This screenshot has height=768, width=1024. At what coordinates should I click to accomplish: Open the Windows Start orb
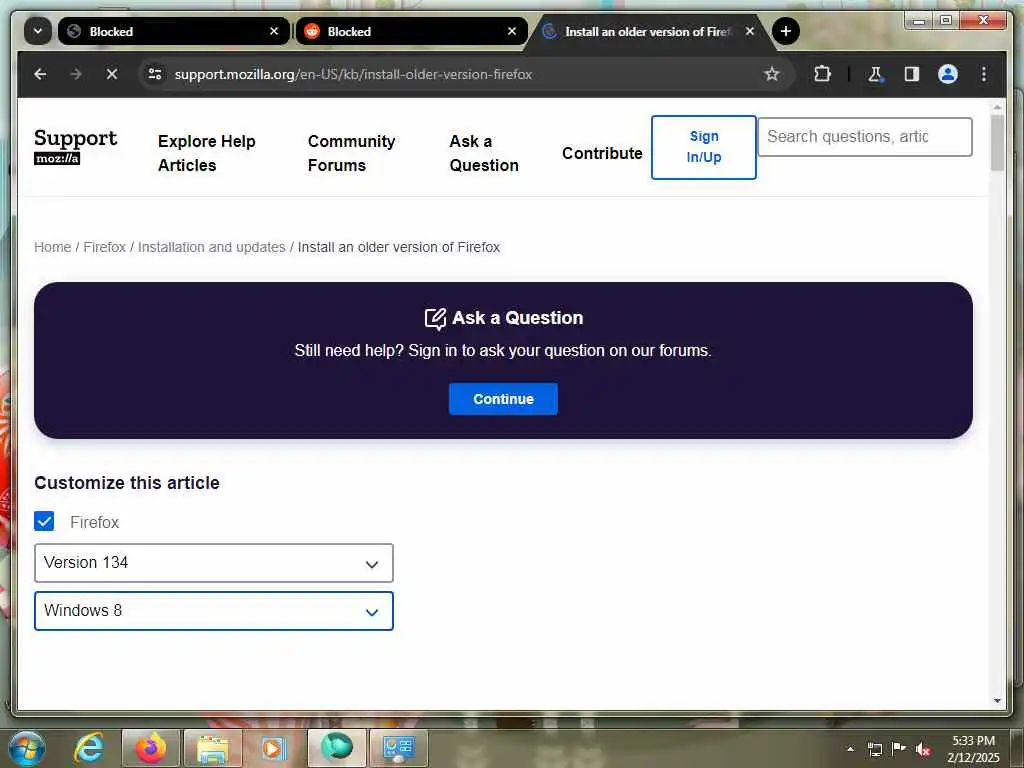coord(27,748)
